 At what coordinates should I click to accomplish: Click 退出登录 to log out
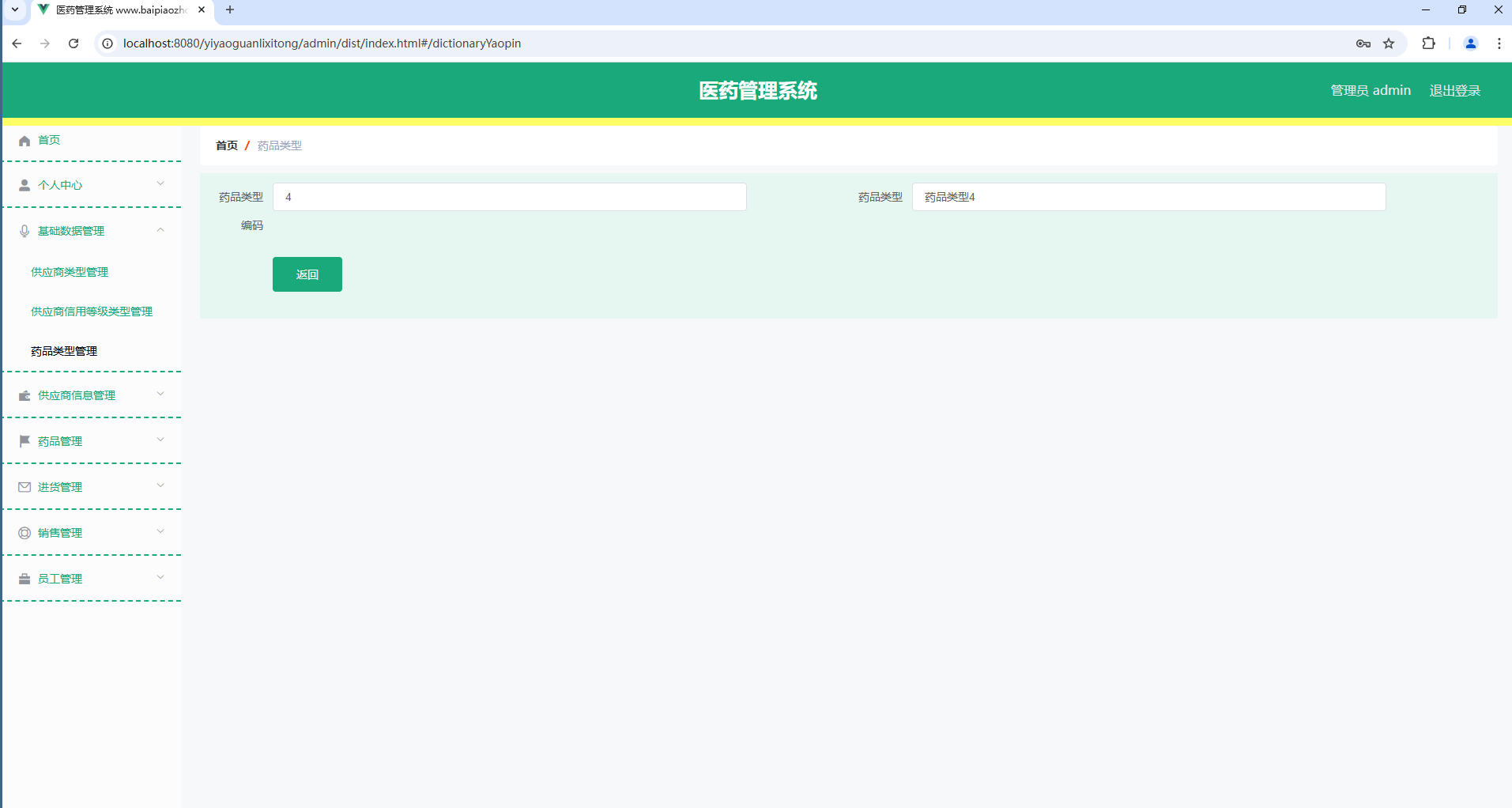pos(1454,90)
